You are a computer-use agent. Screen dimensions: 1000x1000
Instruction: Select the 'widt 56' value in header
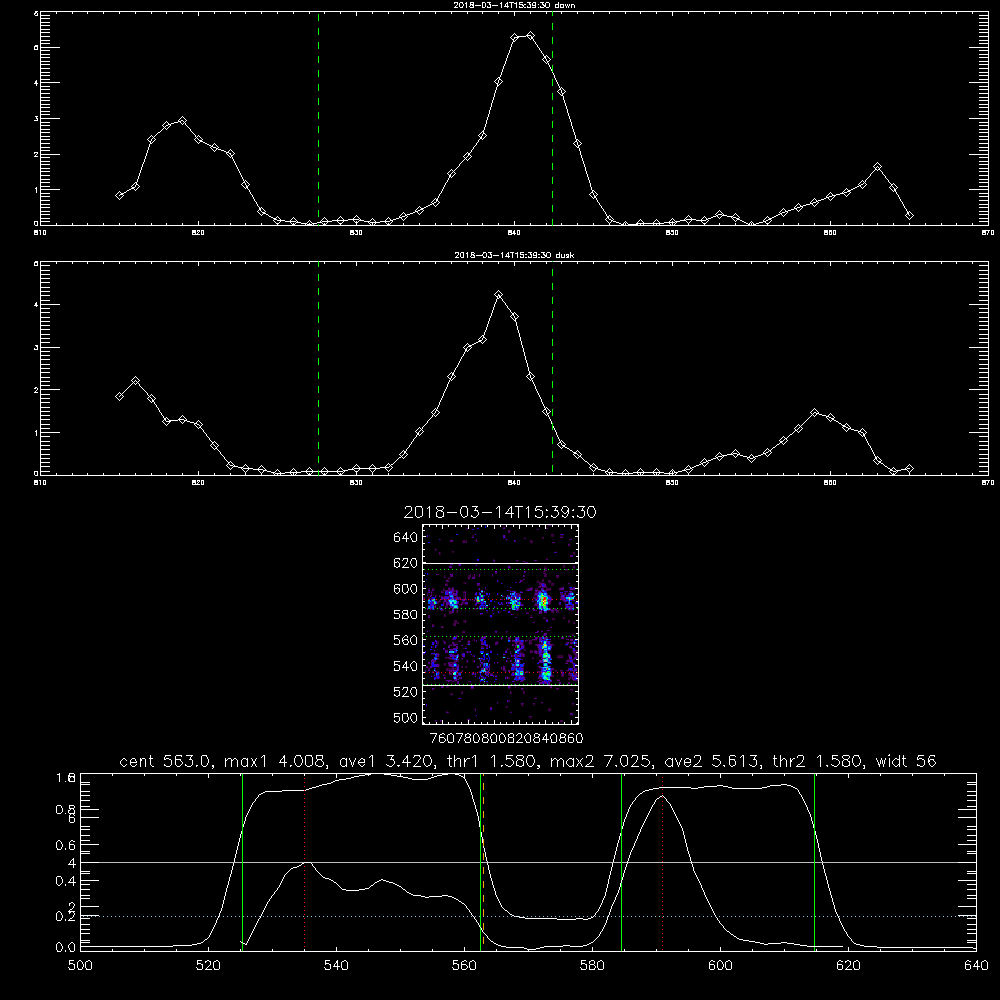906,761
